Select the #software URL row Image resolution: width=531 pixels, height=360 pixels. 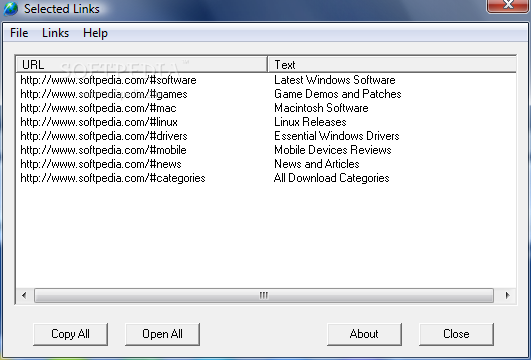point(108,80)
